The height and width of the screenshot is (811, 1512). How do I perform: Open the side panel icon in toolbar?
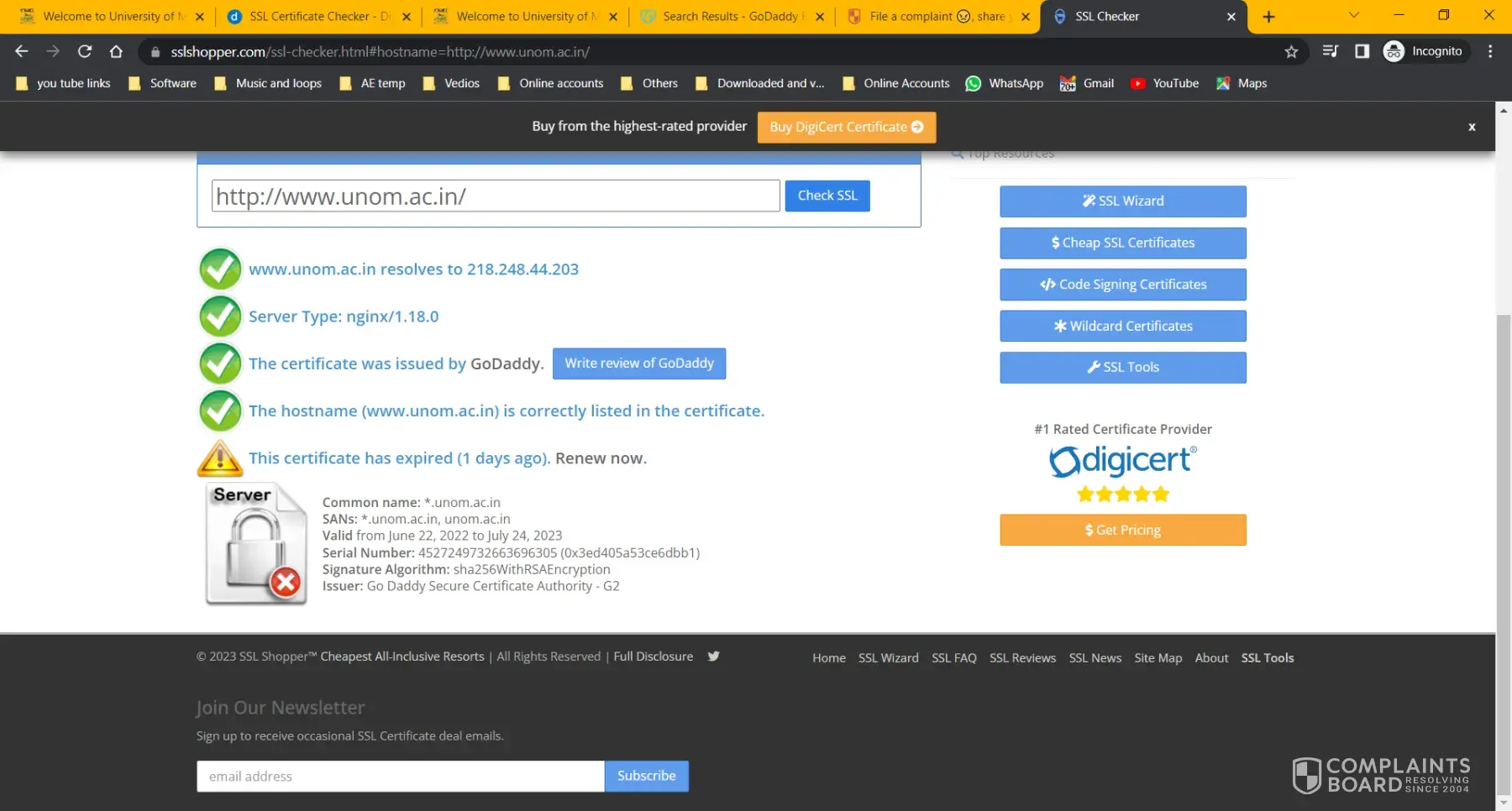pos(1362,52)
